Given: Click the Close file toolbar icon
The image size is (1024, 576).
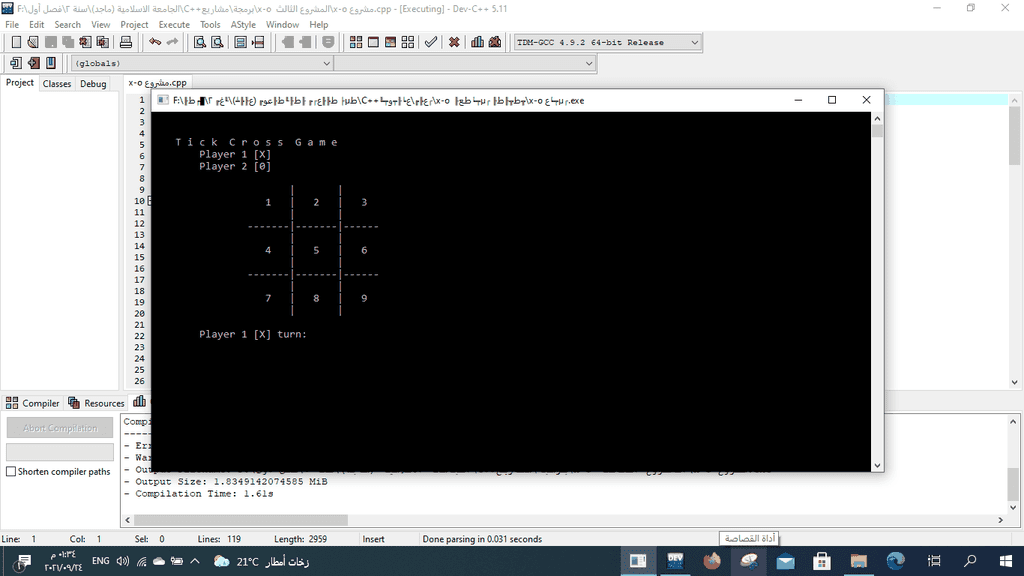Looking at the screenshot, I should [x=86, y=42].
